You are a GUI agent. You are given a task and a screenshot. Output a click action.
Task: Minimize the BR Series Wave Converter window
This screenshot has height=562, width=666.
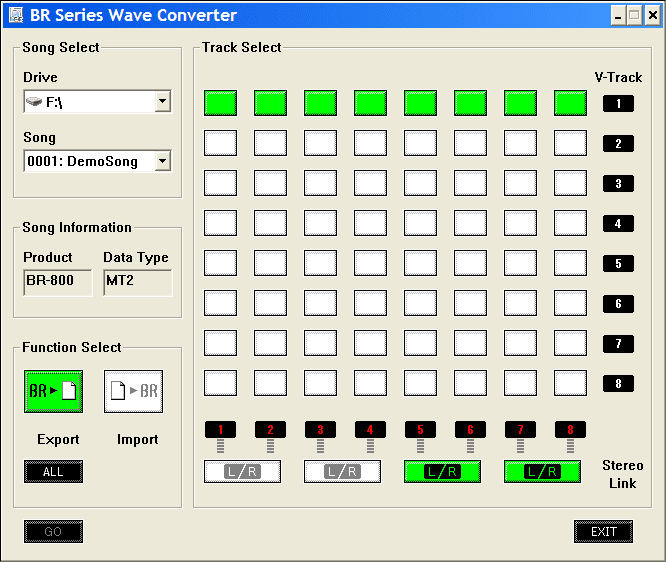(618, 16)
